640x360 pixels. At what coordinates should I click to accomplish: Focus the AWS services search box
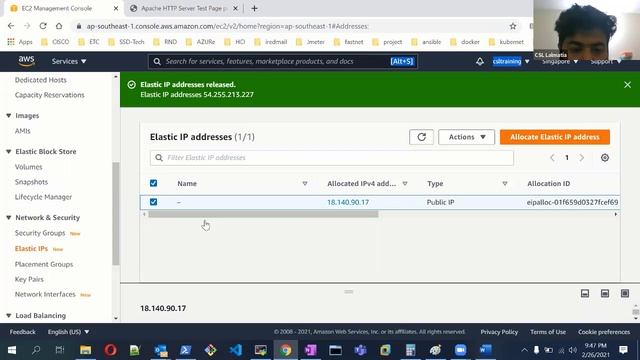282,61
